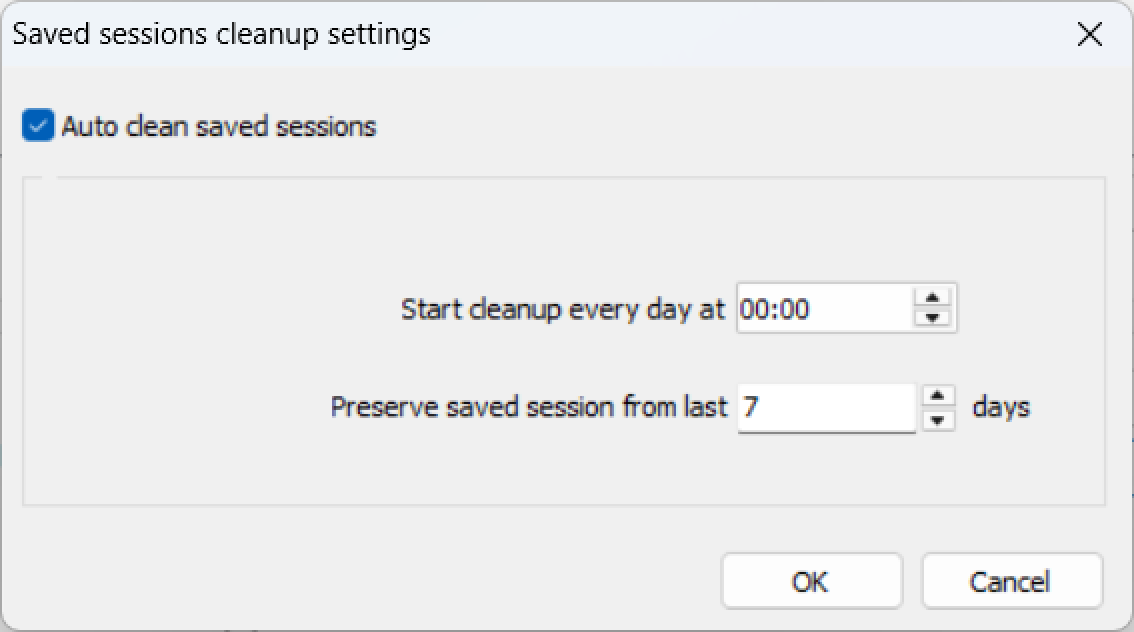Click blank dialog area left of OK
Image resolution: width=1134 pixels, height=632 pixels.
[x=400, y=581]
